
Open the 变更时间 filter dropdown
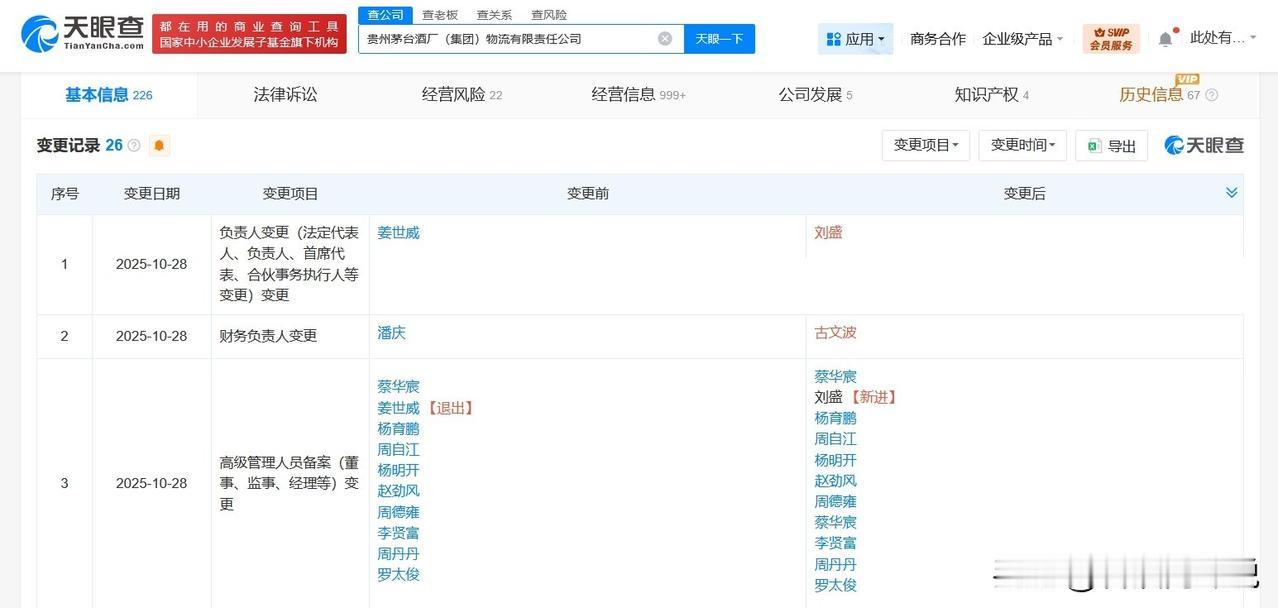click(x=1022, y=145)
